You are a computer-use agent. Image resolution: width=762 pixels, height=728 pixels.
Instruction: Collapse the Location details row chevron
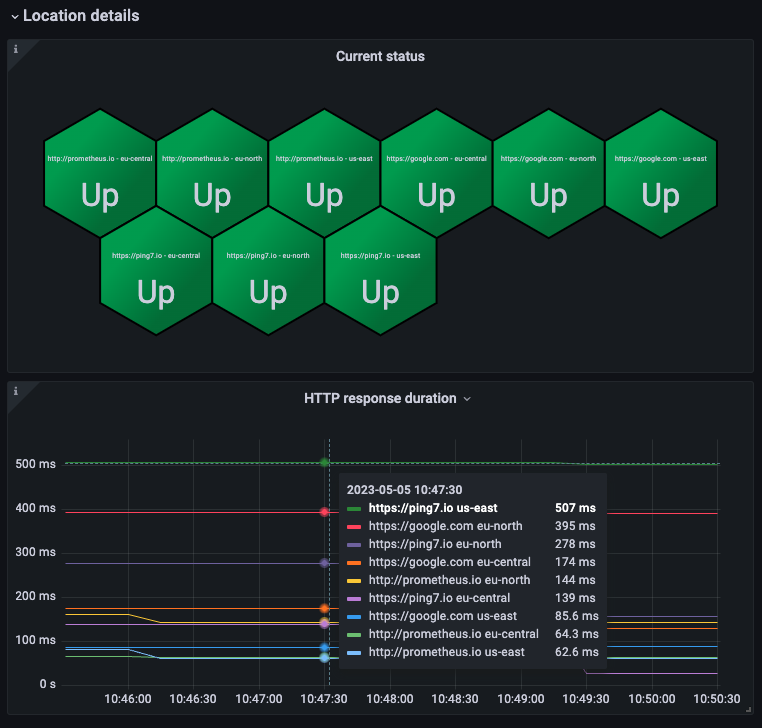pos(14,16)
